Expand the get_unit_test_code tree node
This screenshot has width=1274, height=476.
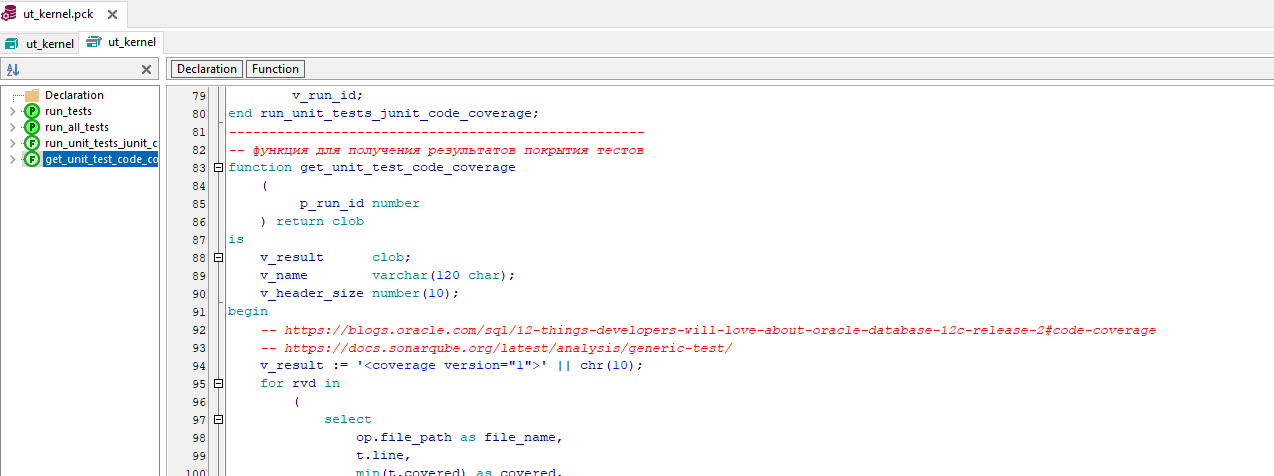(x=12, y=159)
